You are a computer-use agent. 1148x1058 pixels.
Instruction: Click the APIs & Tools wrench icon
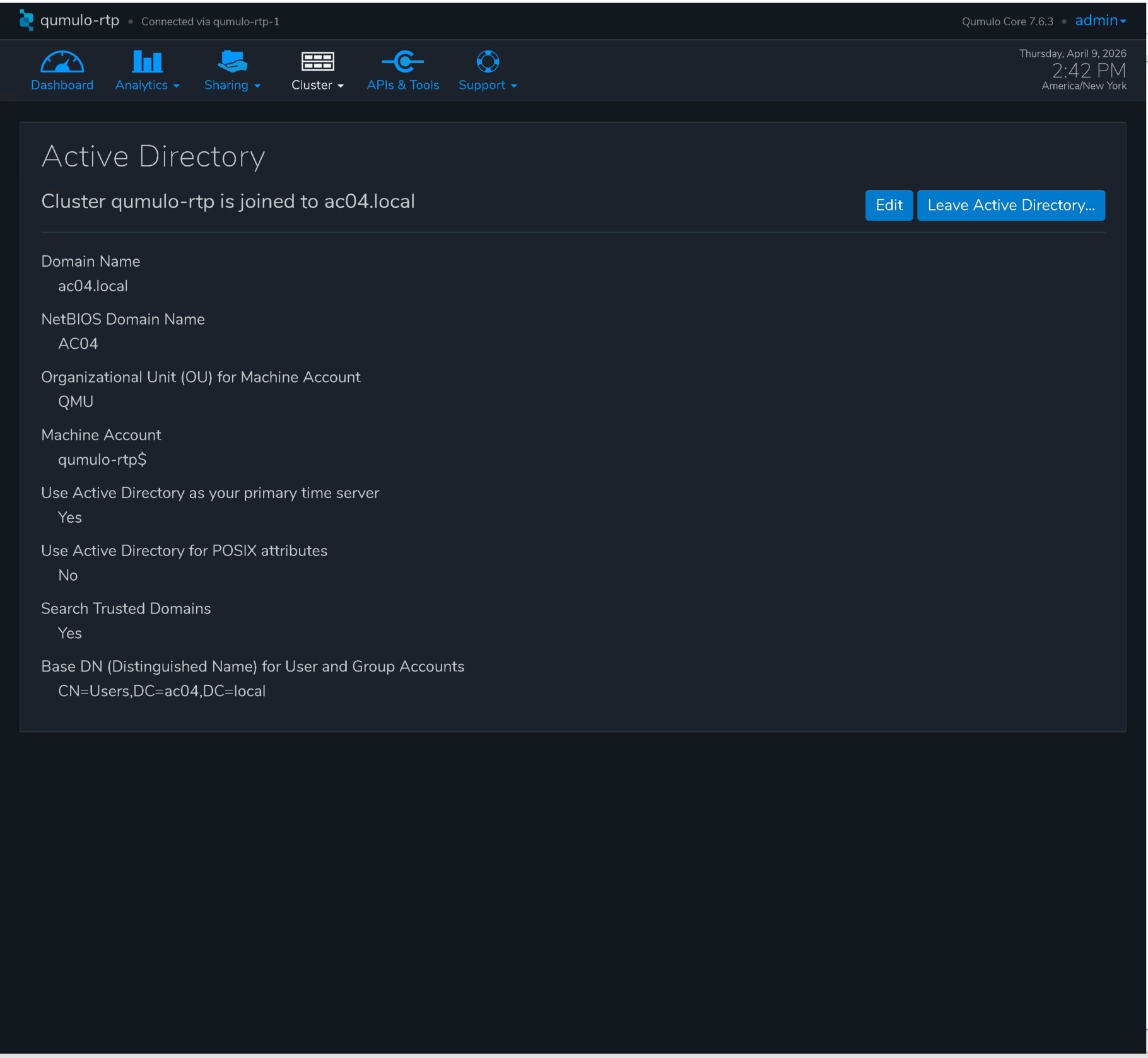click(402, 62)
